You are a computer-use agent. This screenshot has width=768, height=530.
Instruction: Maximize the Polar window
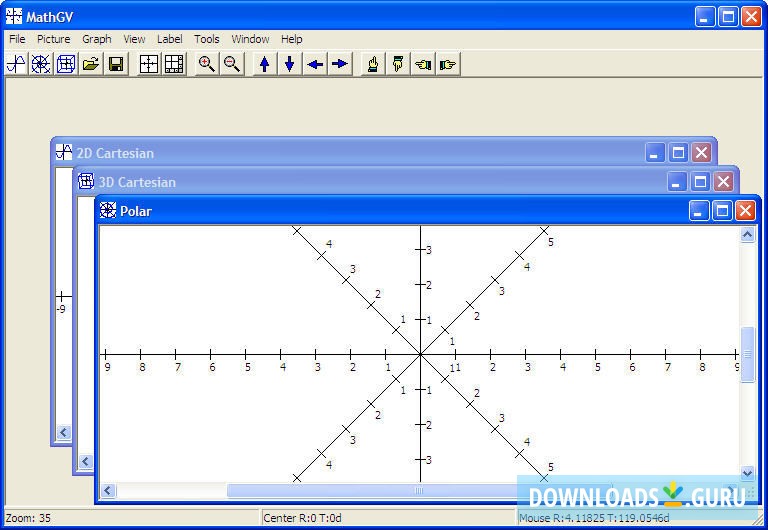tap(722, 211)
